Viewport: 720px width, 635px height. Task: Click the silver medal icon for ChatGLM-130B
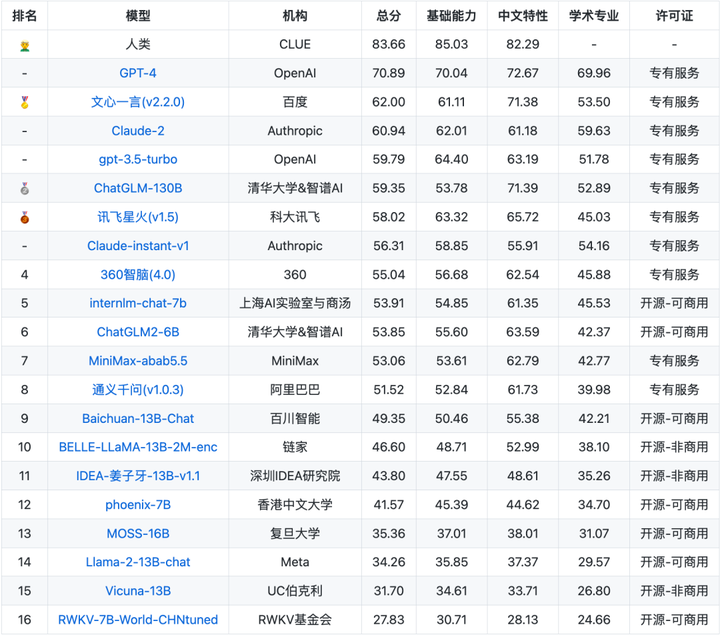point(25,188)
